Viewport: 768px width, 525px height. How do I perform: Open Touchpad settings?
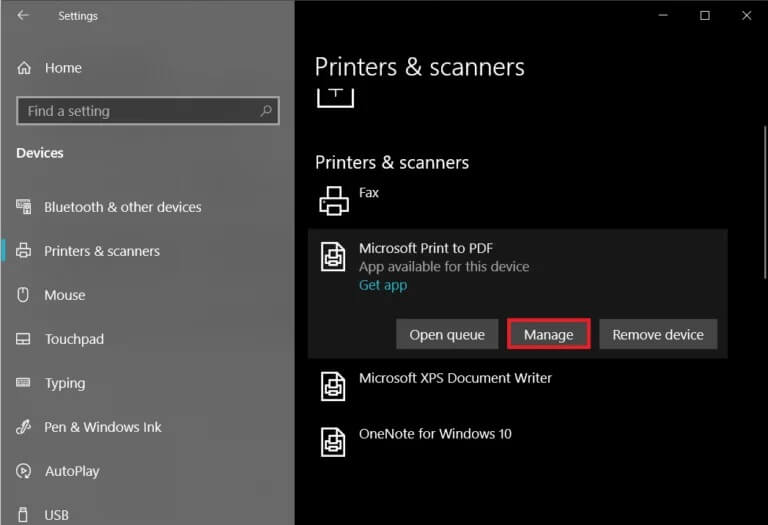74,339
